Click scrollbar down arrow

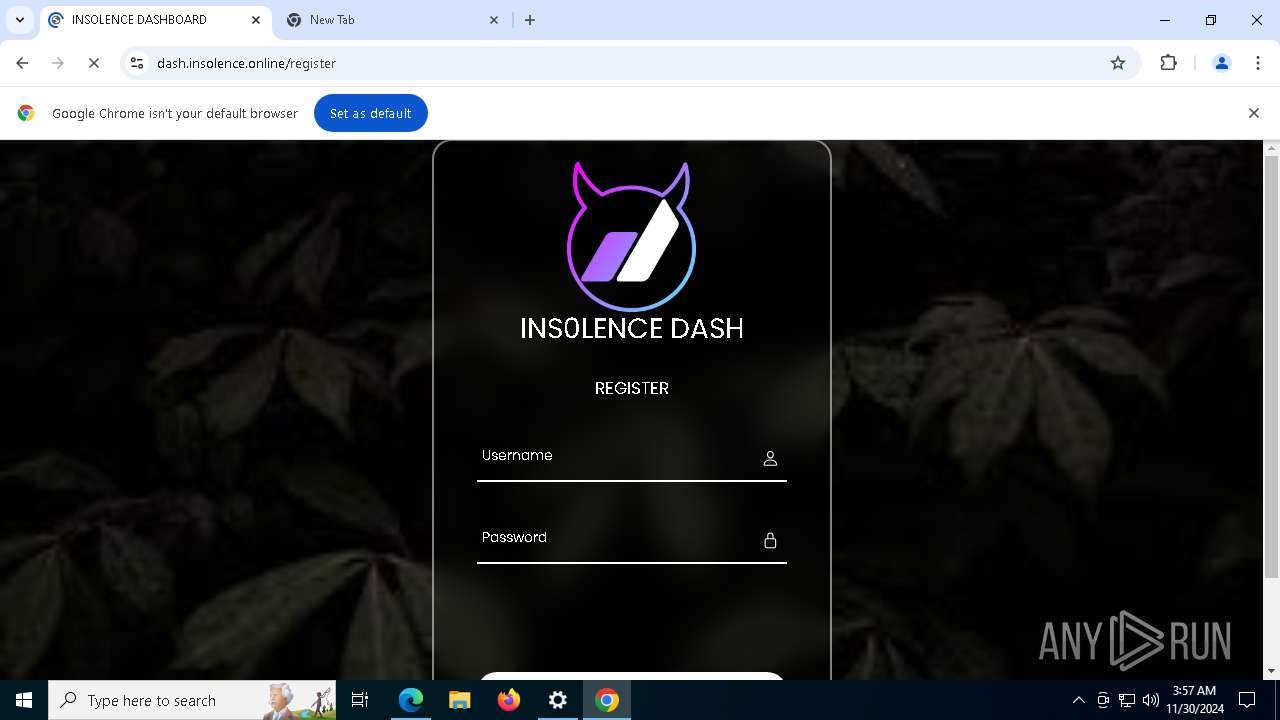coord(1271,671)
